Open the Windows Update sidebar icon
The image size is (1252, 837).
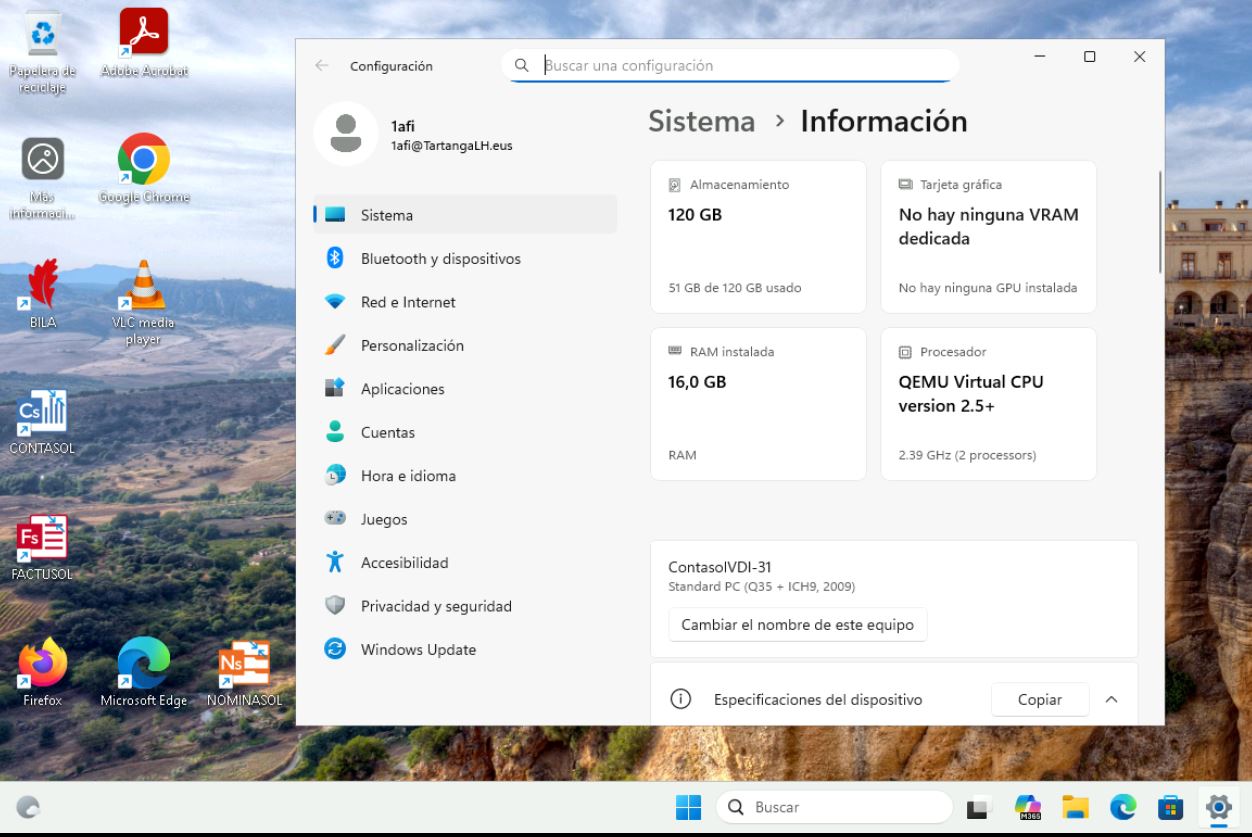click(x=335, y=650)
